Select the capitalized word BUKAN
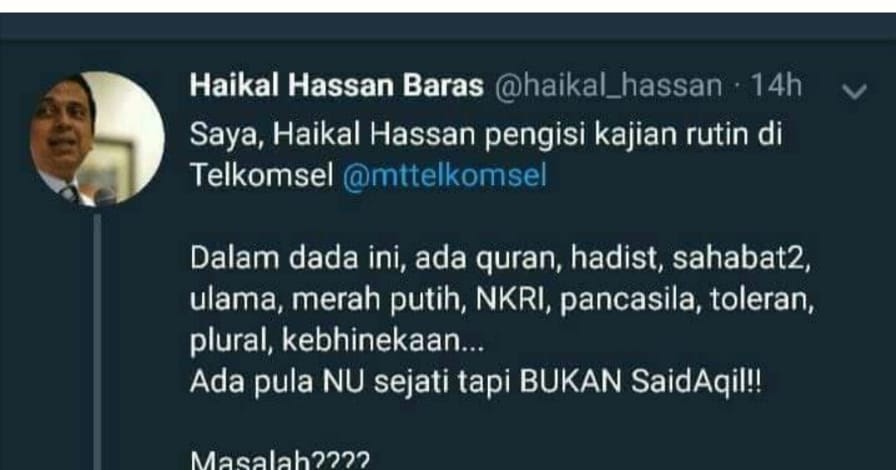Viewport: 896px width, 470px height. pyautogui.click(x=570, y=383)
